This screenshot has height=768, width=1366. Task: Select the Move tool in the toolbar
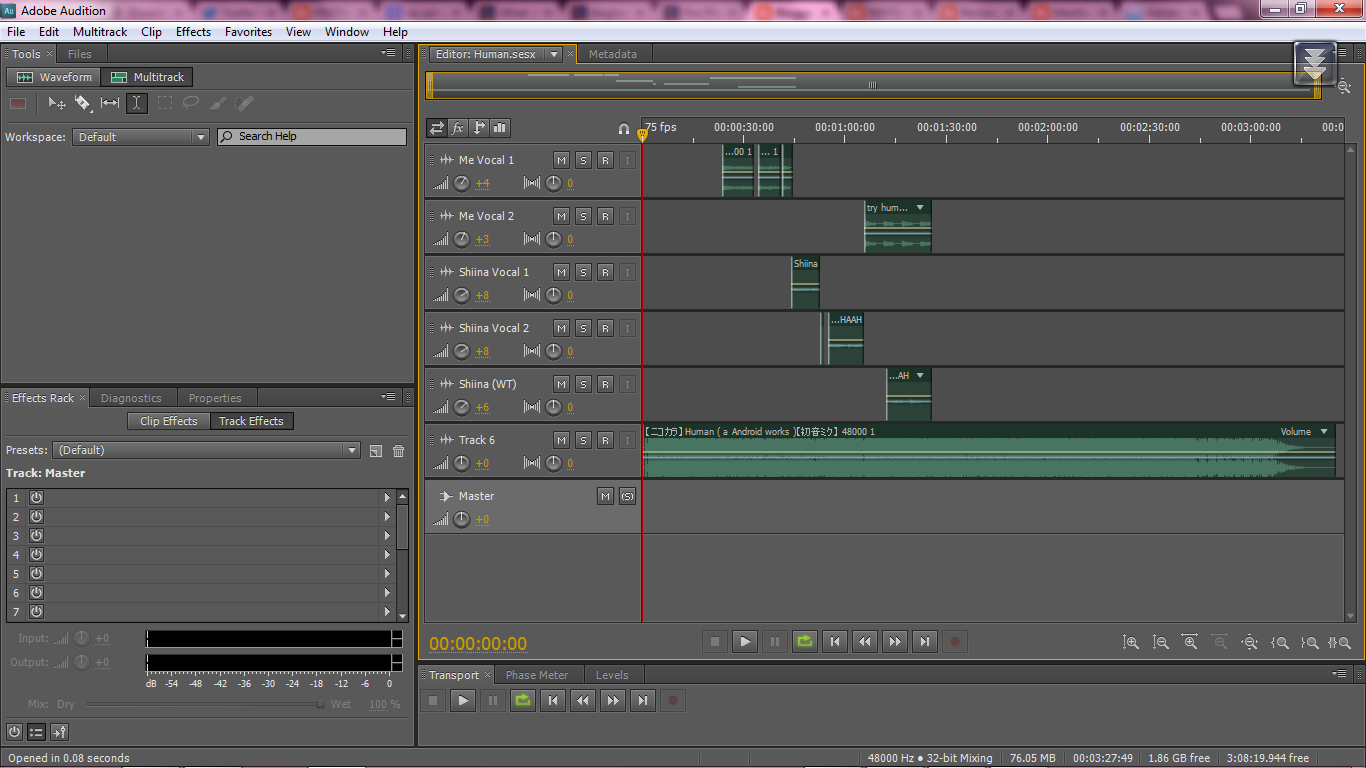(56, 103)
